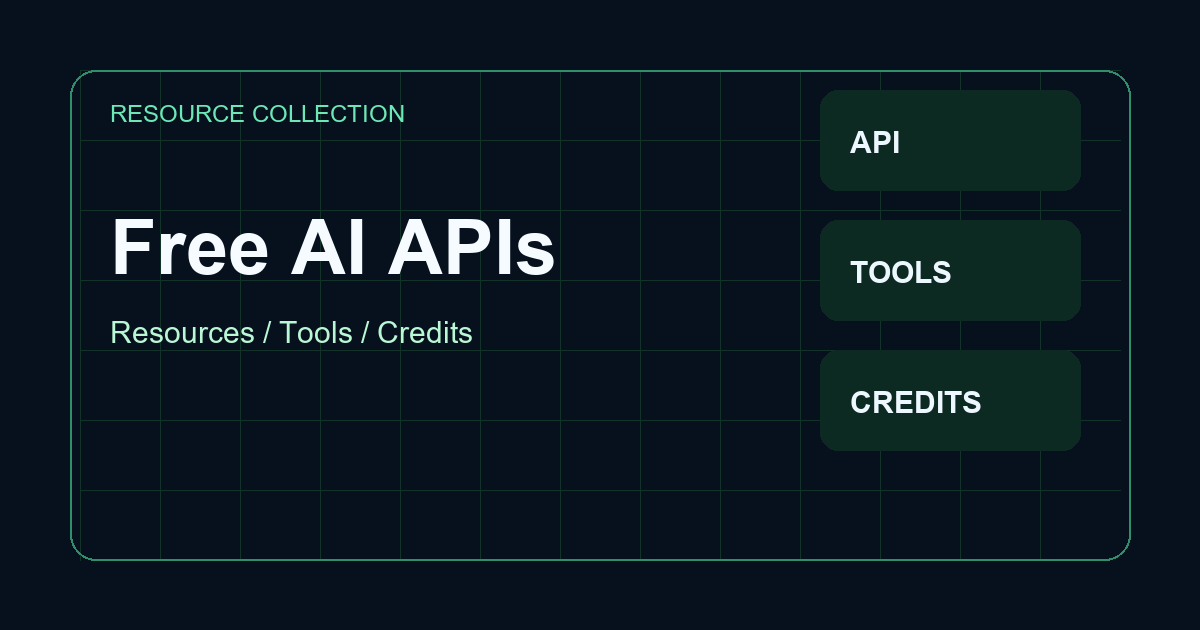1200x630 pixels.
Task: Select the word Credits in the subtitle
Action: coord(424,333)
